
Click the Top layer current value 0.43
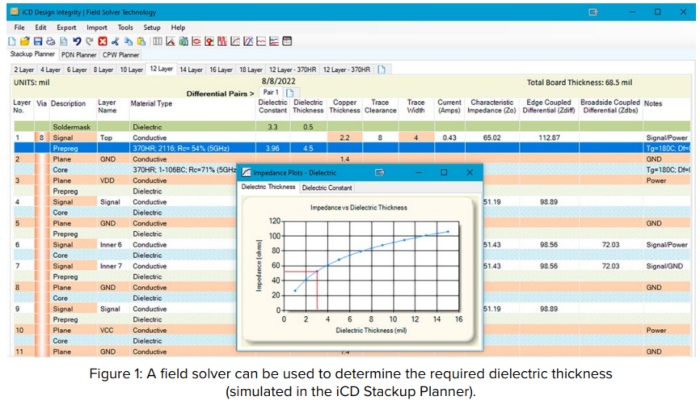pyautogui.click(x=449, y=138)
